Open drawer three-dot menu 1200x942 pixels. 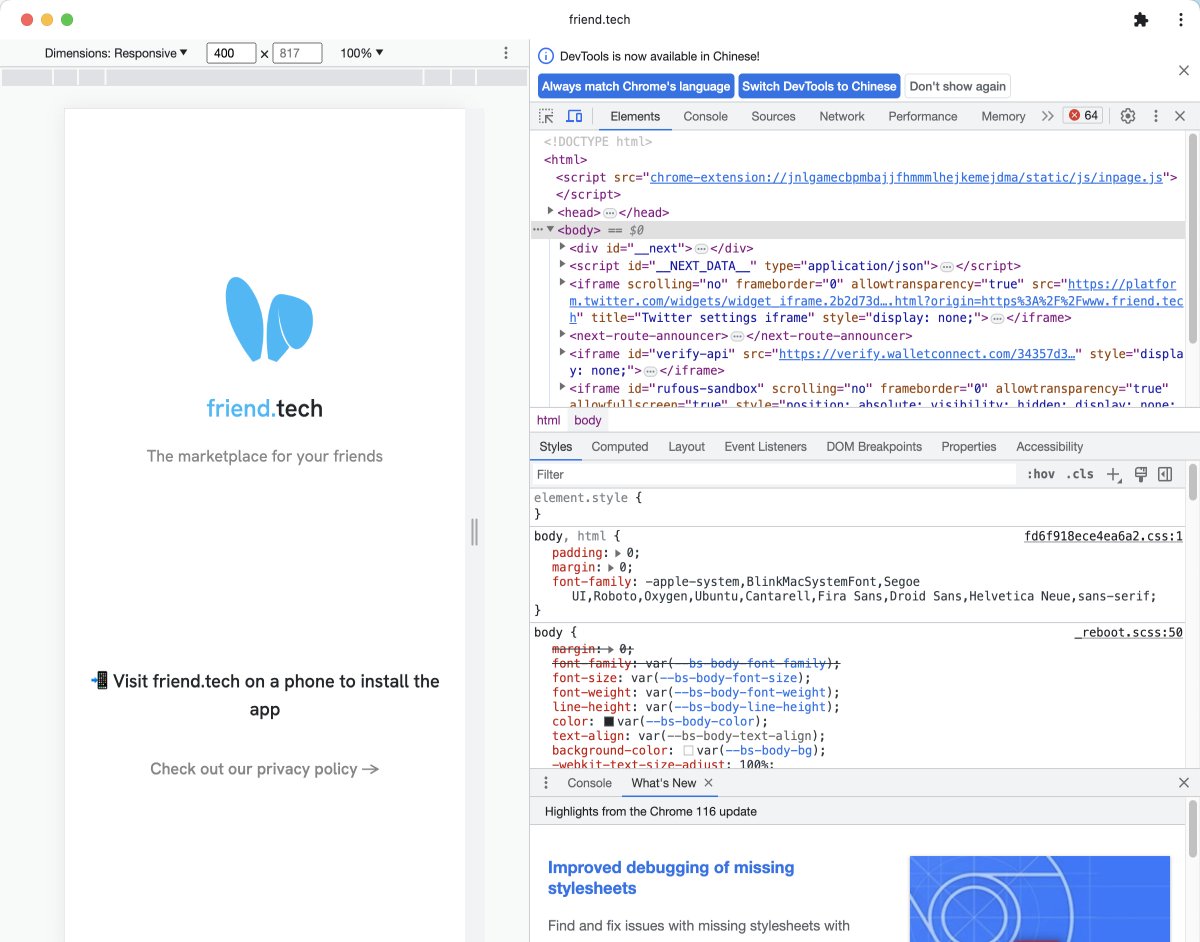pyautogui.click(x=546, y=783)
